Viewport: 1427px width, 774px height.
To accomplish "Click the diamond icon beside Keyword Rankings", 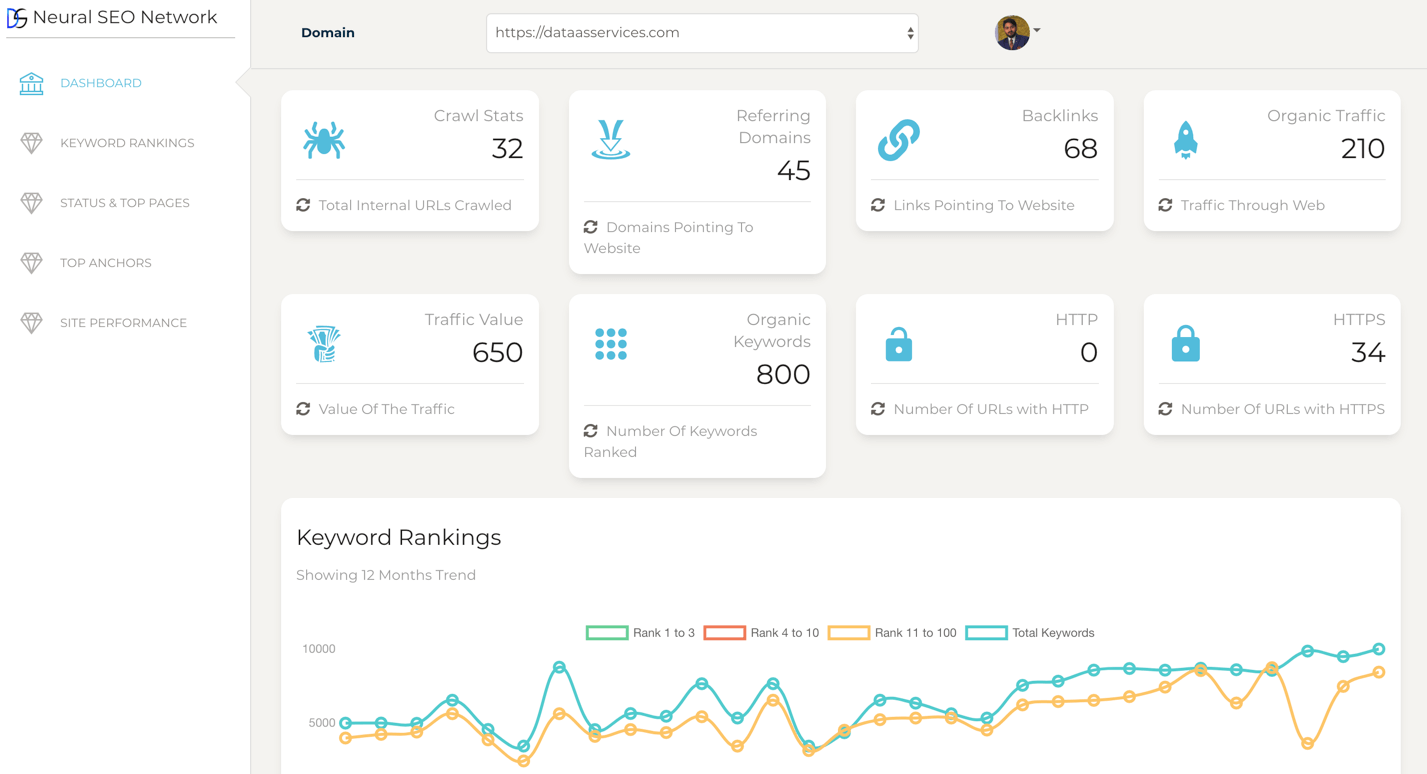I will coord(32,143).
